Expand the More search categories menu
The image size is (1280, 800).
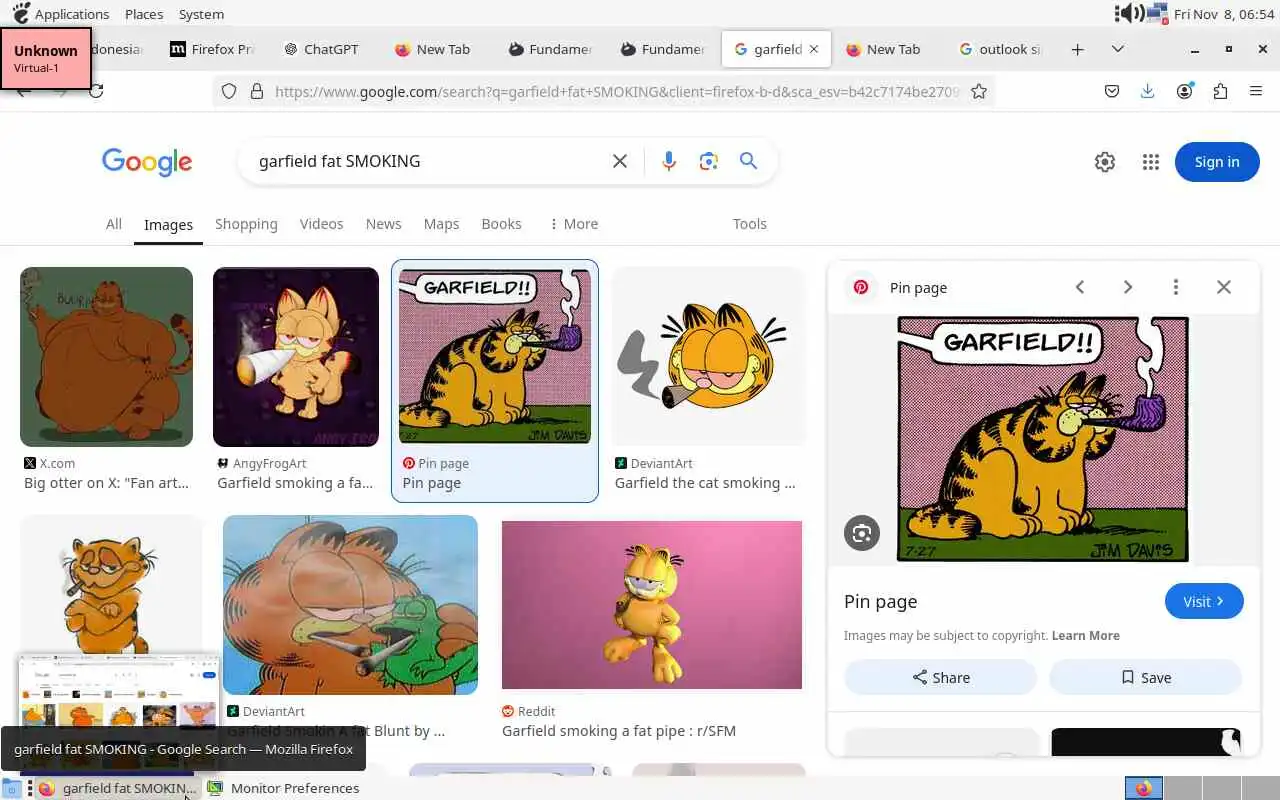pos(574,224)
